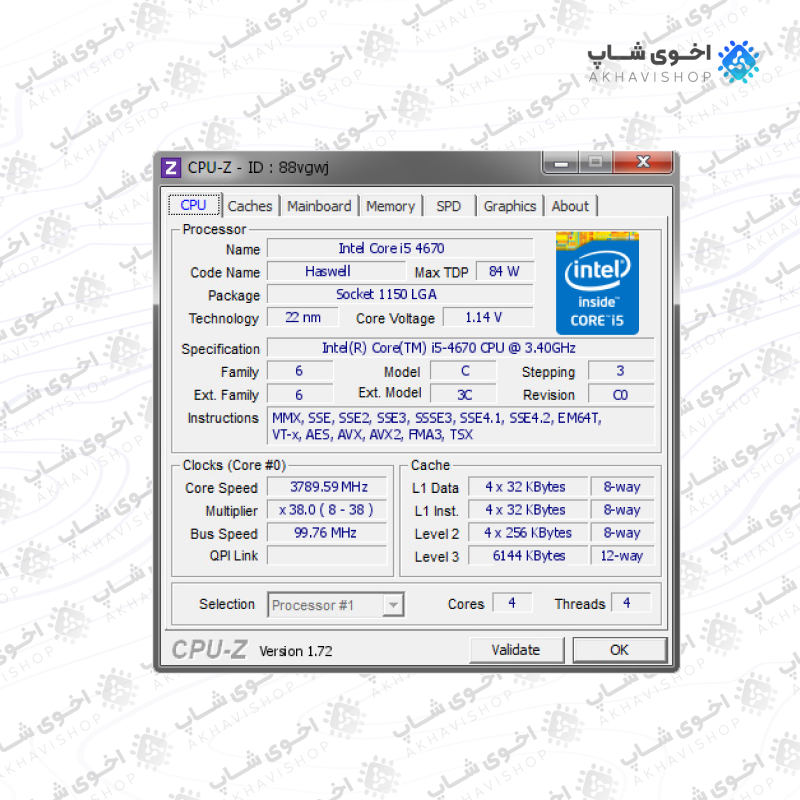Open the Mainboard tab

[x=319, y=206]
